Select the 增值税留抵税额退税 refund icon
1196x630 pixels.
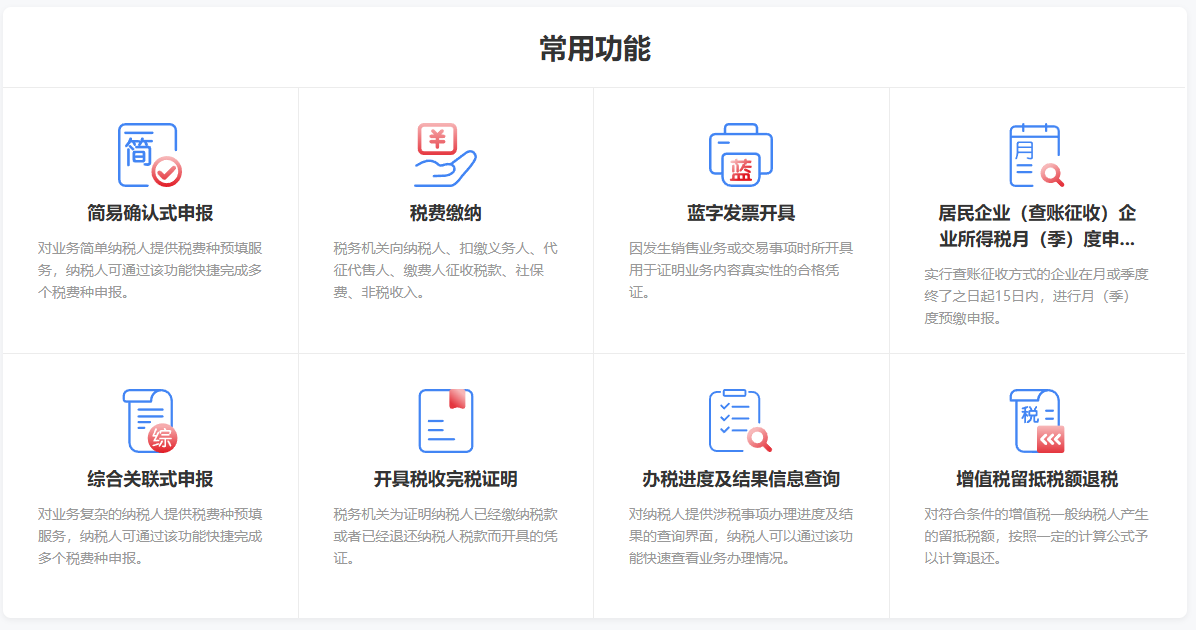click(x=1037, y=421)
